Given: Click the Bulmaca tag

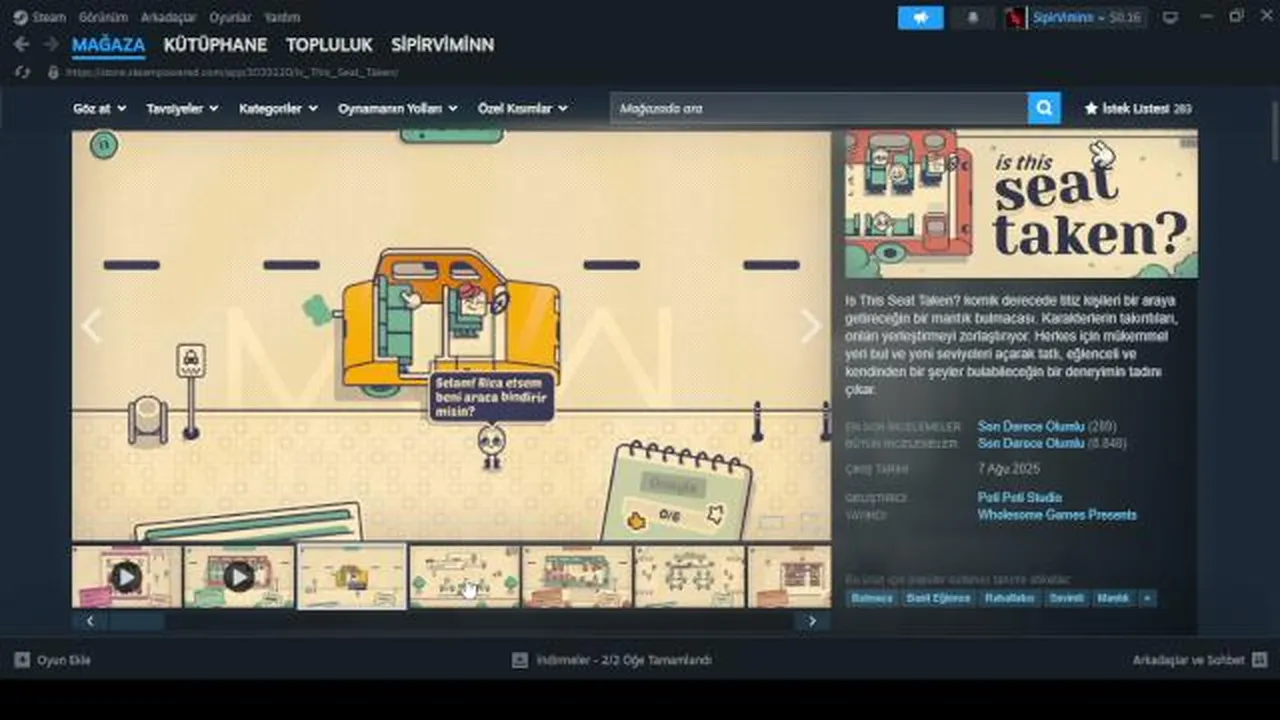Looking at the screenshot, I should click(872, 598).
